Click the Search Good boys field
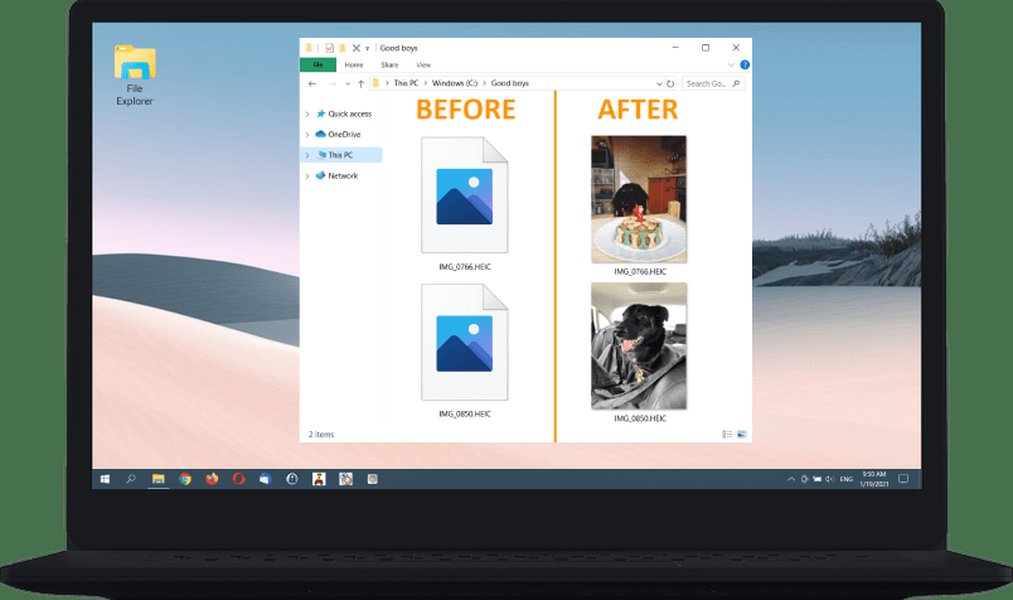This screenshot has width=1013, height=600. pyautogui.click(x=713, y=84)
